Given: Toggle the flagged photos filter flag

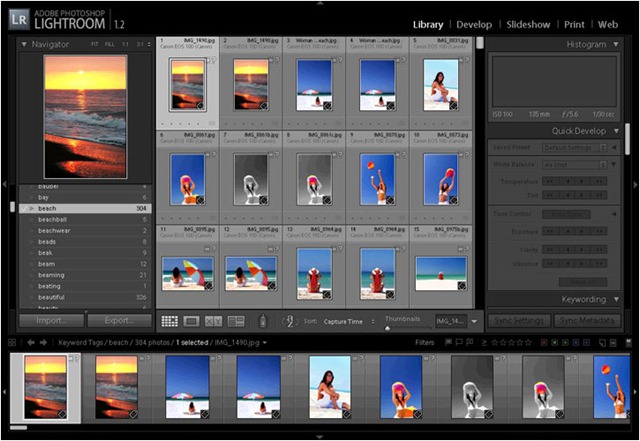Looking at the screenshot, I should point(448,342).
